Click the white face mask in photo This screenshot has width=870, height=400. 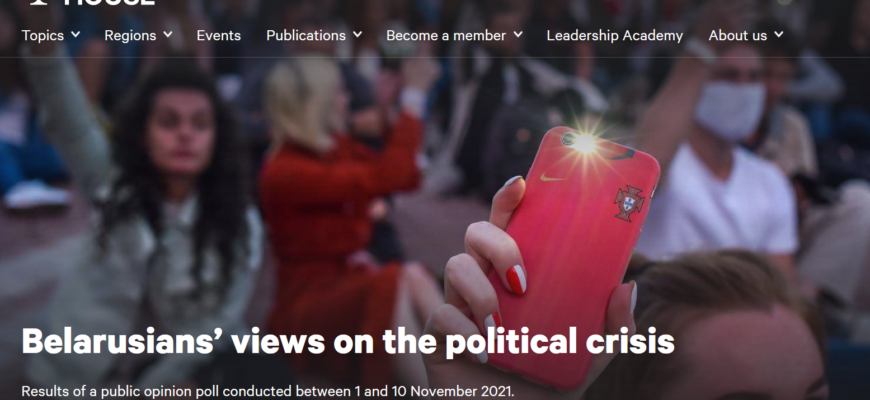point(730,112)
